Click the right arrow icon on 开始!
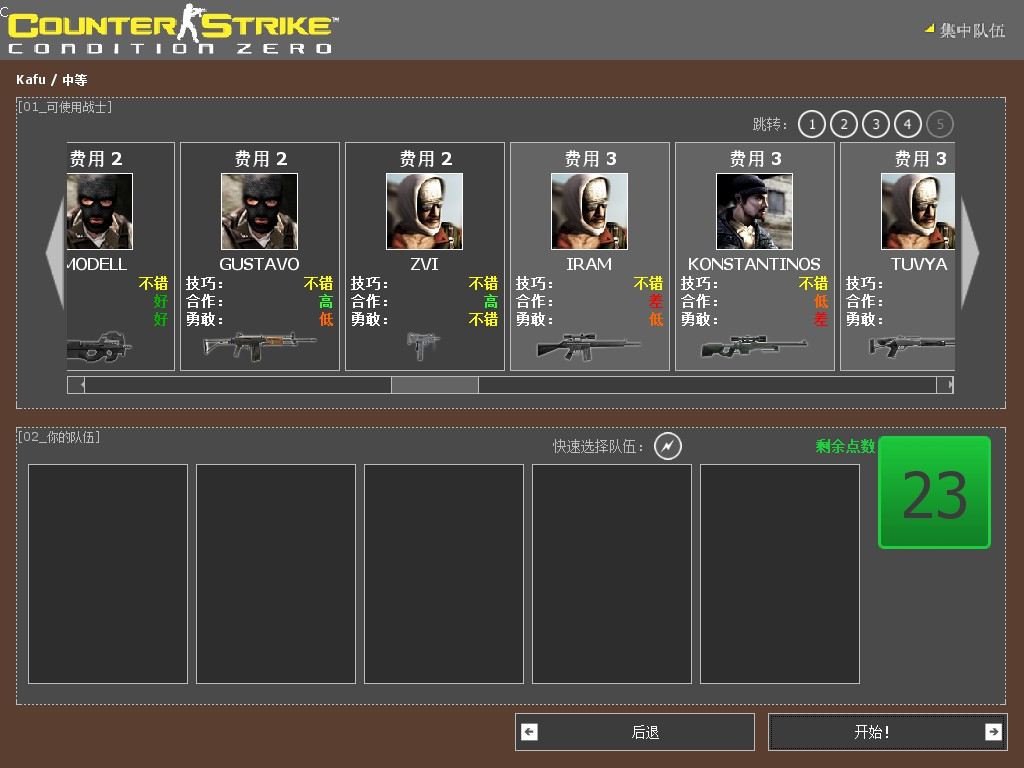The image size is (1024, 768). 993,732
